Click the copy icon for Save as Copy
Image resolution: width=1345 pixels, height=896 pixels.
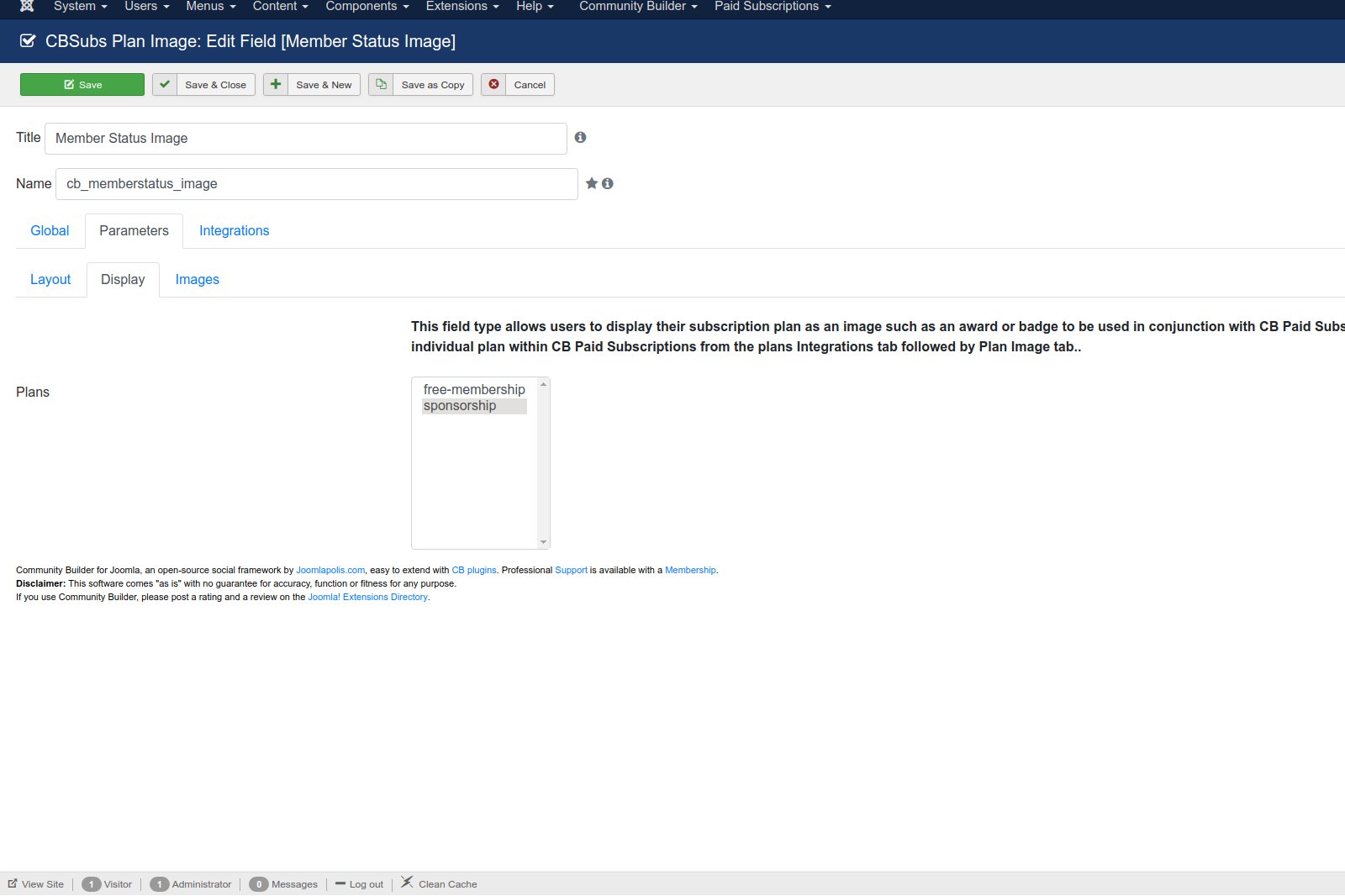[381, 84]
